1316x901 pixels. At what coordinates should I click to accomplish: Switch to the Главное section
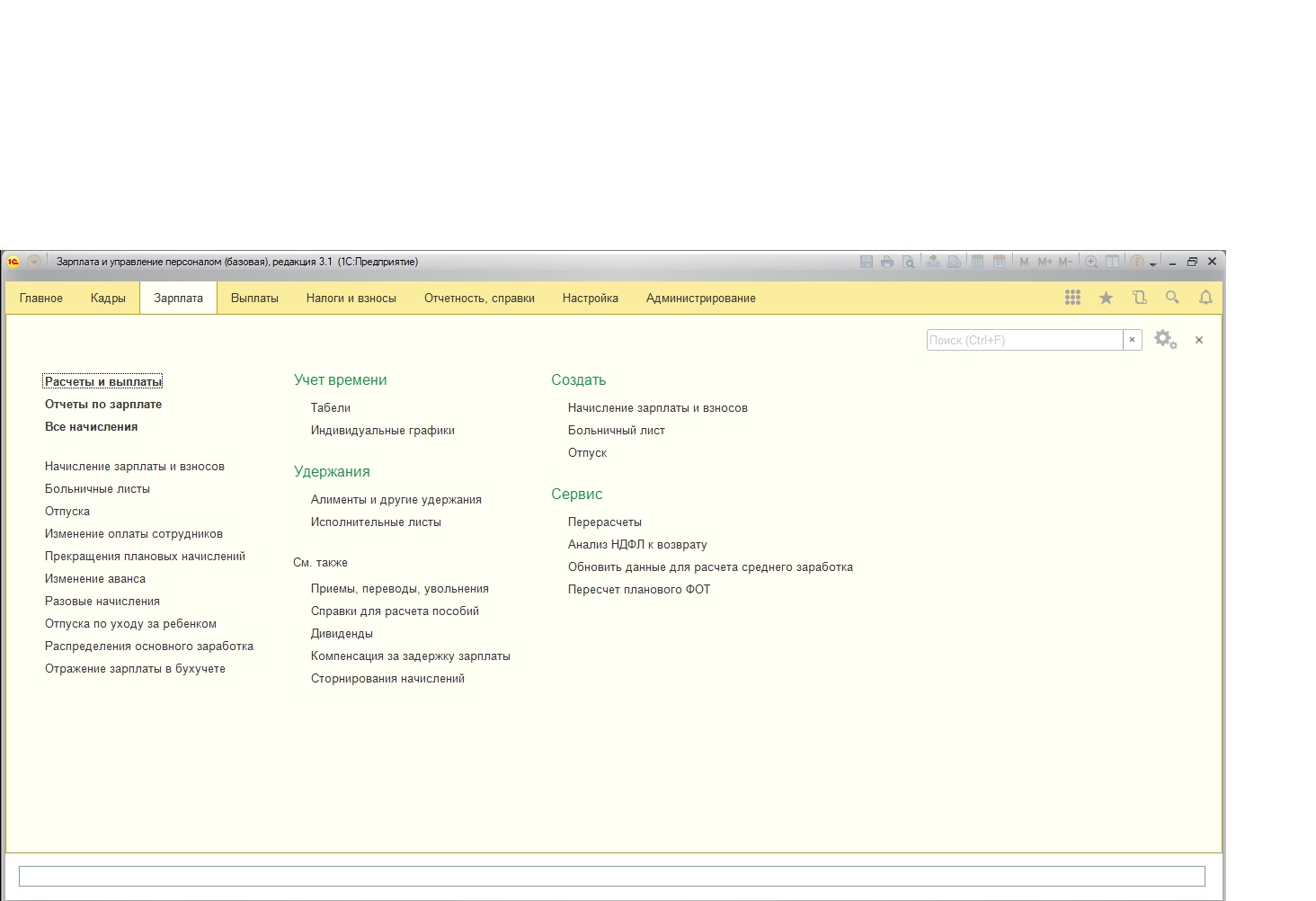point(41,299)
